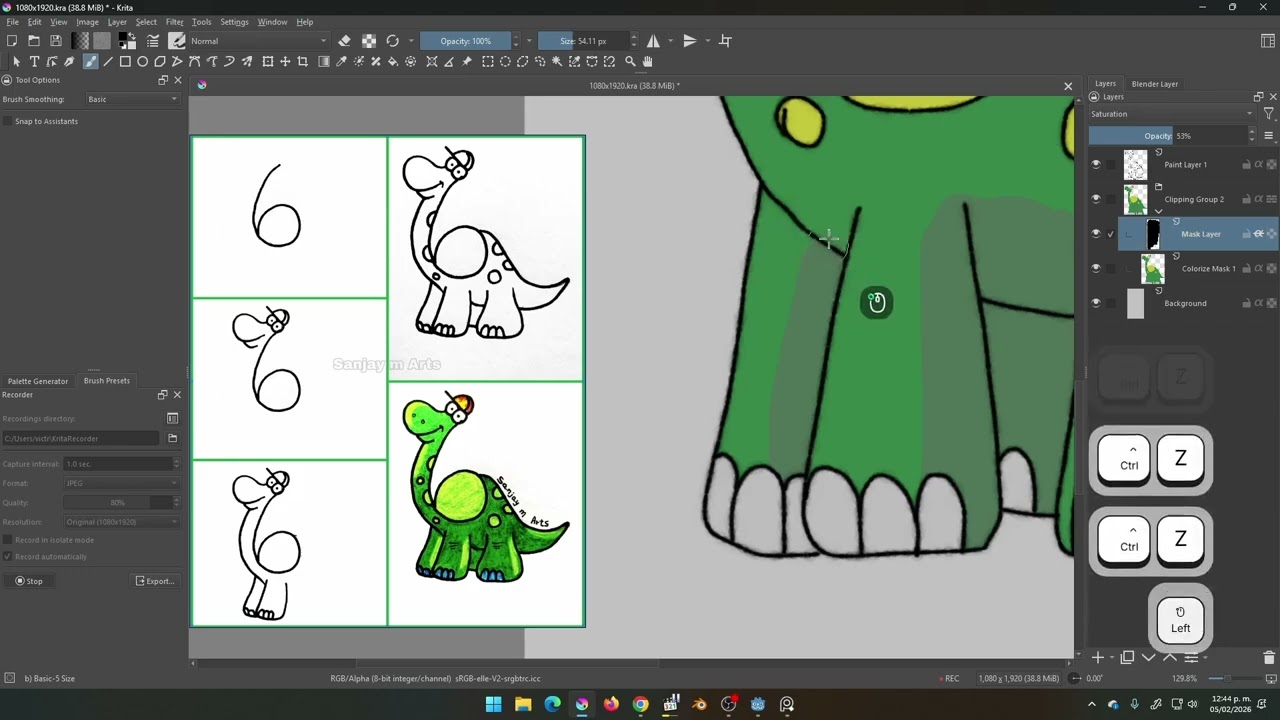Open the Resolution dropdown in Recorder
The image size is (1280, 720).
click(x=121, y=522)
